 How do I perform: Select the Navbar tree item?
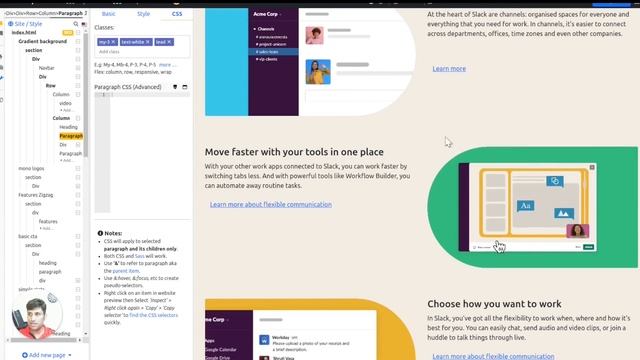[47, 68]
